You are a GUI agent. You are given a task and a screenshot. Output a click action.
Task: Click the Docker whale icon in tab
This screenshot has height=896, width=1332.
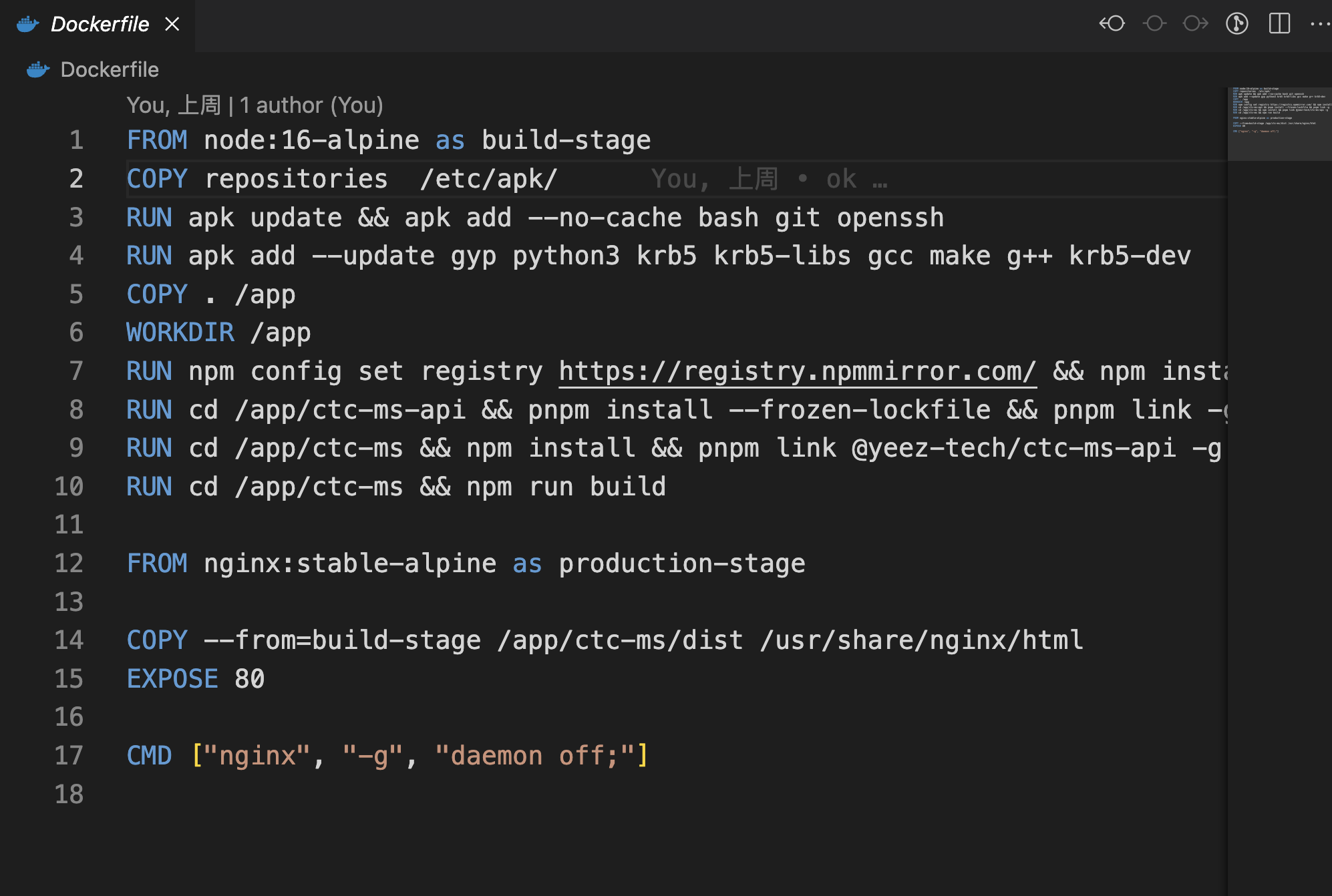[28, 24]
